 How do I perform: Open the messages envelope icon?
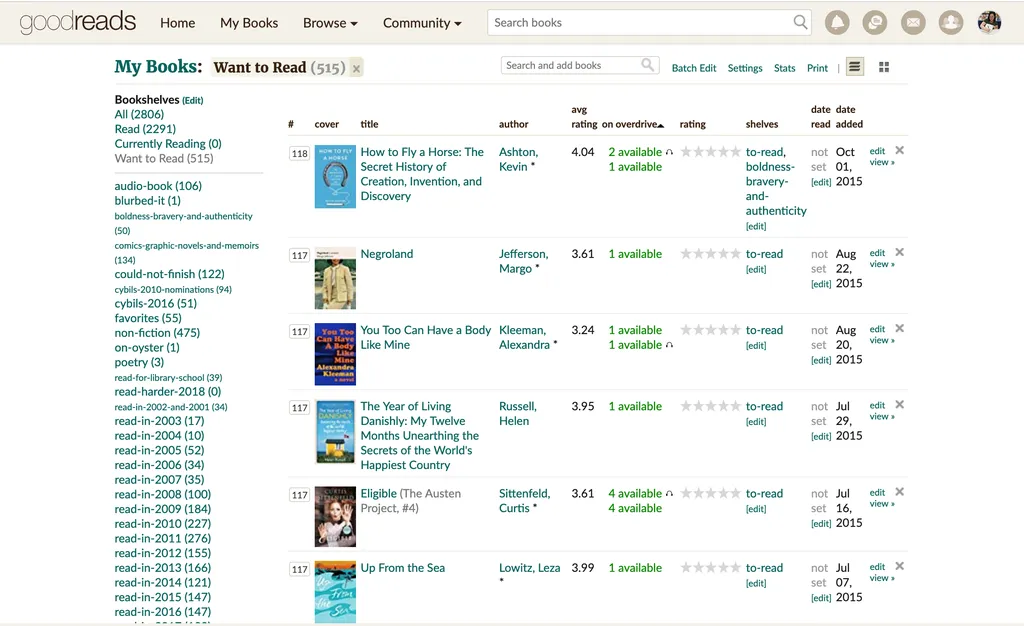click(x=913, y=23)
